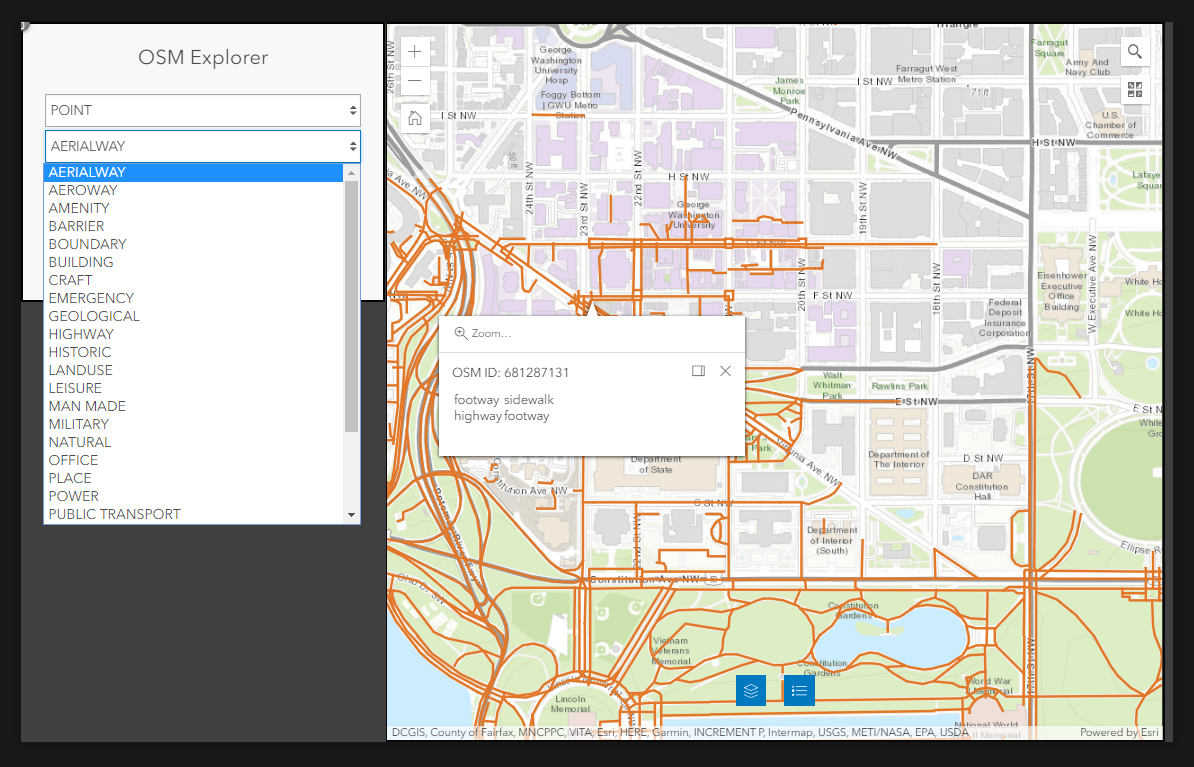This screenshot has height=767, width=1194.
Task: Click the DAR Constitution Hall label
Action: [x=982, y=486]
